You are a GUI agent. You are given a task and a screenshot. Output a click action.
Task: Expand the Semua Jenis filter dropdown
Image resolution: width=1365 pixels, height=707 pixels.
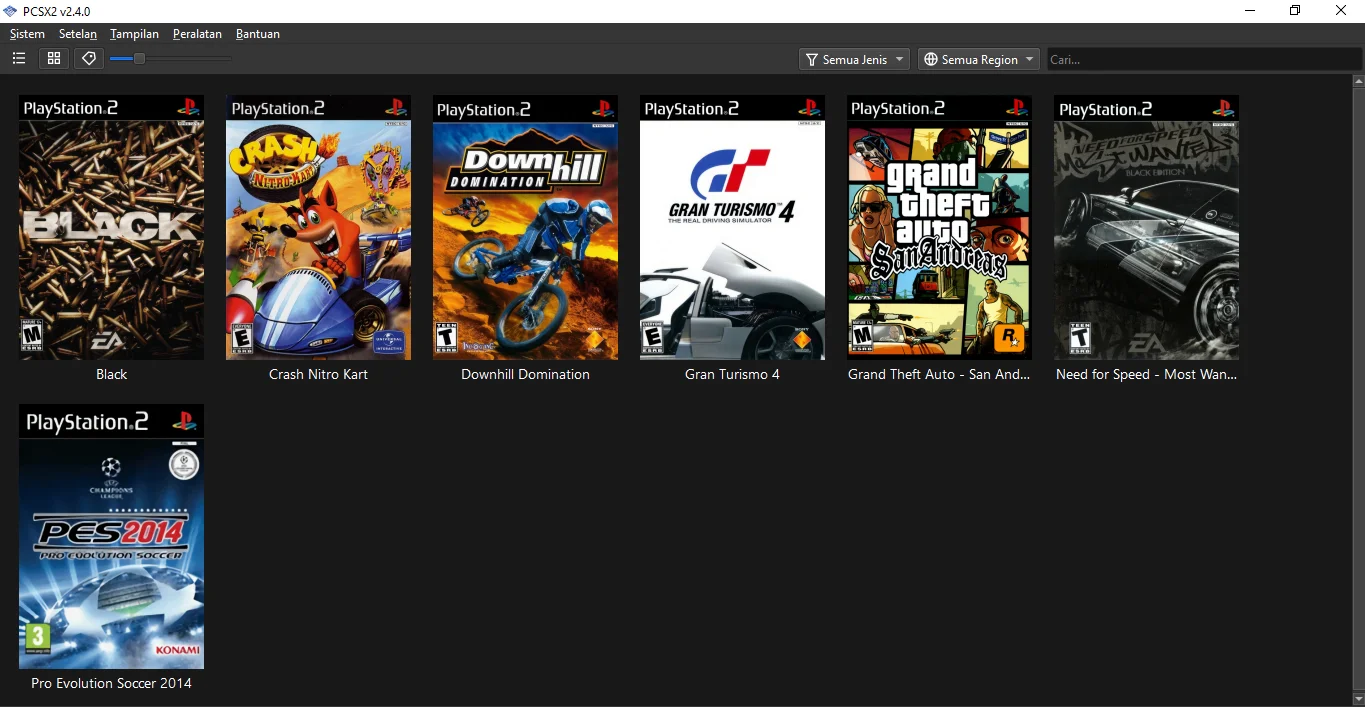pyautogui.click(x=854, y=60)
